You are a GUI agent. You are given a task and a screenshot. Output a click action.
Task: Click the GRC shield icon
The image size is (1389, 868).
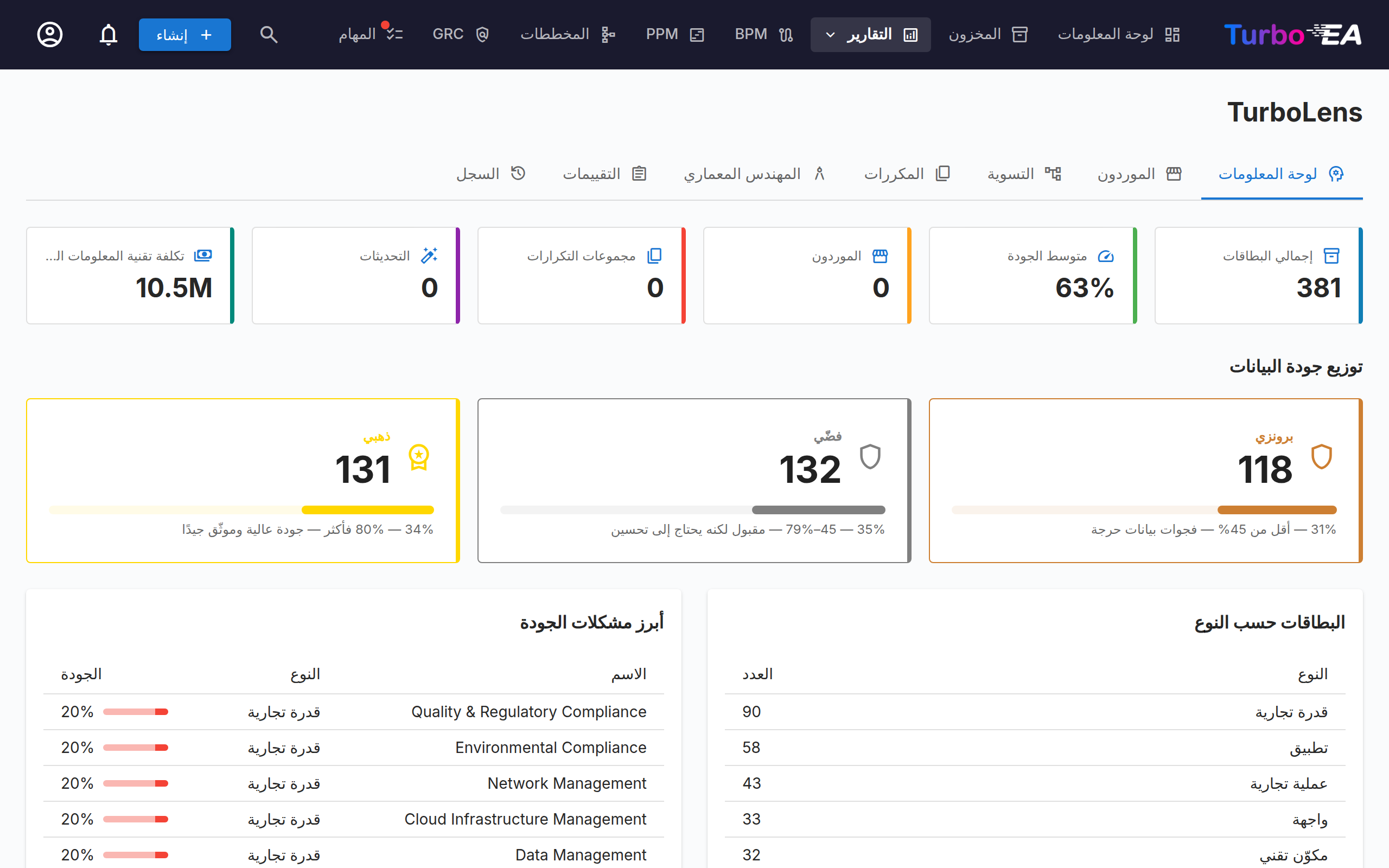483,34
